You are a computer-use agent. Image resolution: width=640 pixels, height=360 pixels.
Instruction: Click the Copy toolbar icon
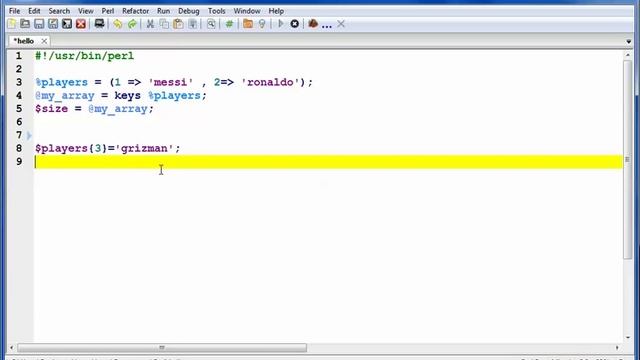(x=164, y=24)
